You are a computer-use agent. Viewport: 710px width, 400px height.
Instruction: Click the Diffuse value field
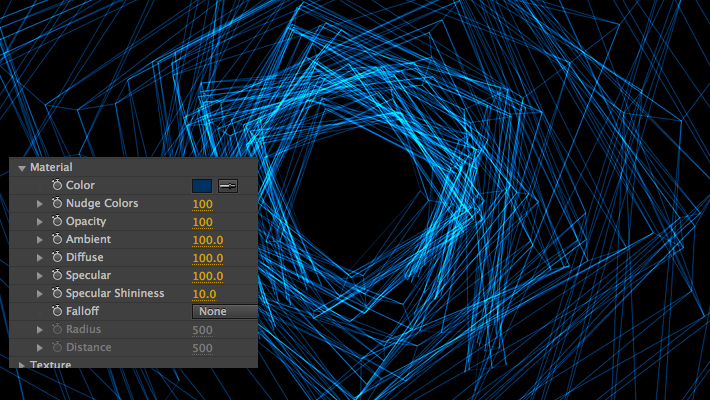207,258
